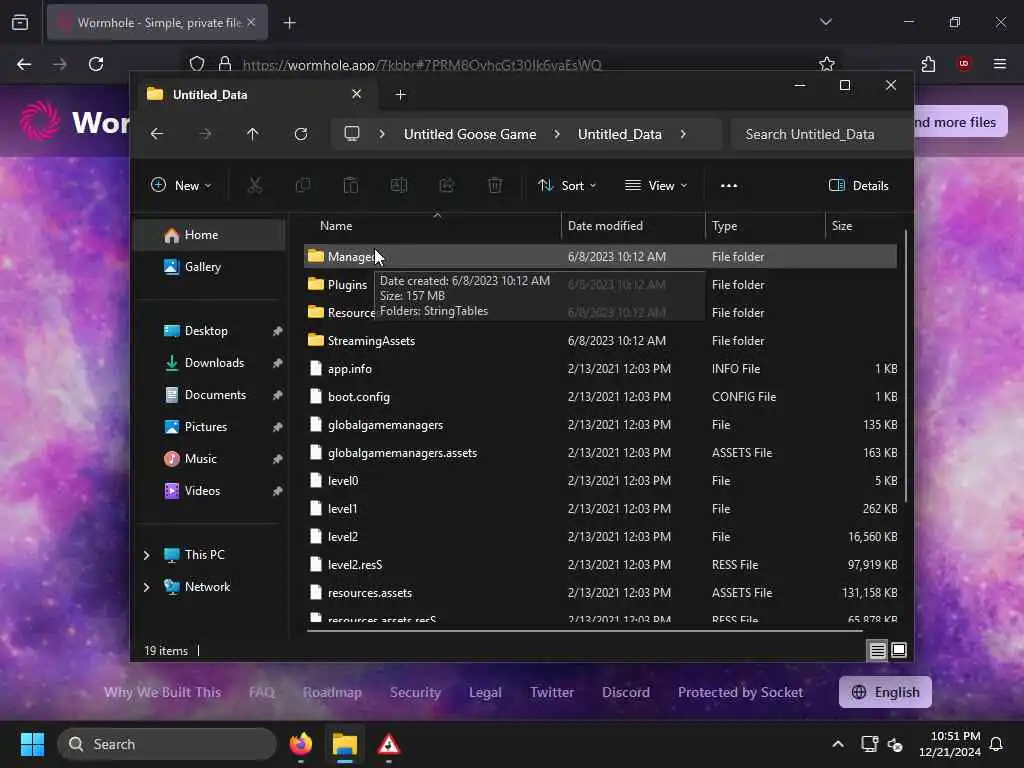Open Documents in quick access
1024x768 pixels.
(210, 394)
